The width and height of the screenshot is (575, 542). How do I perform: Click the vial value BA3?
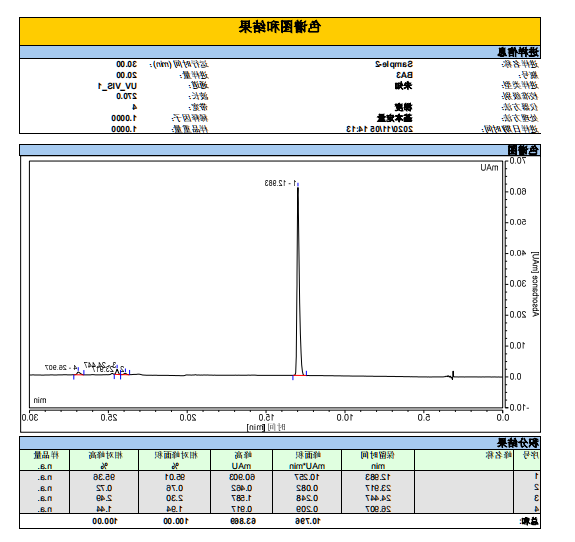(x=404, y=75)
